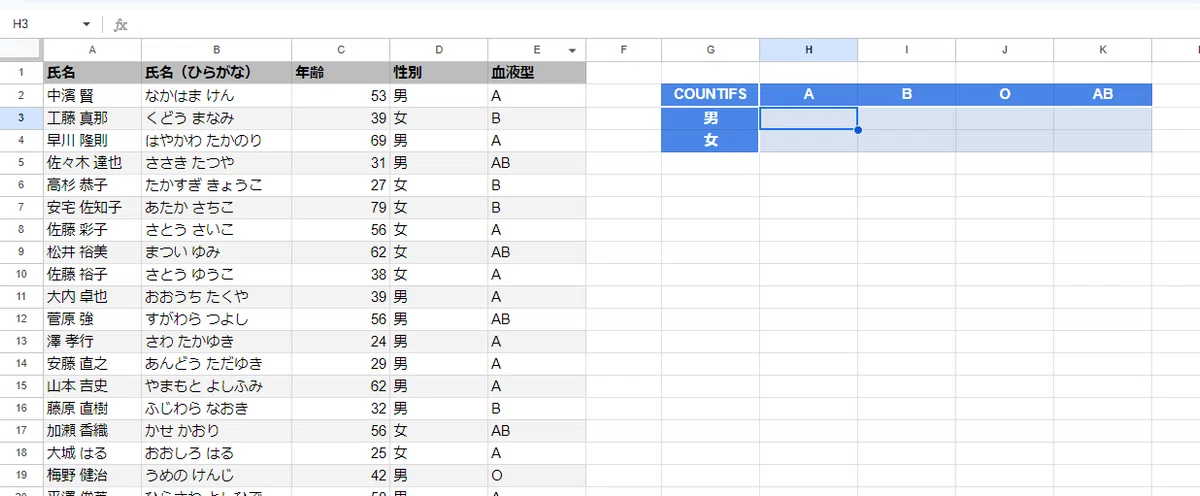Click the COUNTIFS header cell
Screen dimensions: 1200x496
710,94
